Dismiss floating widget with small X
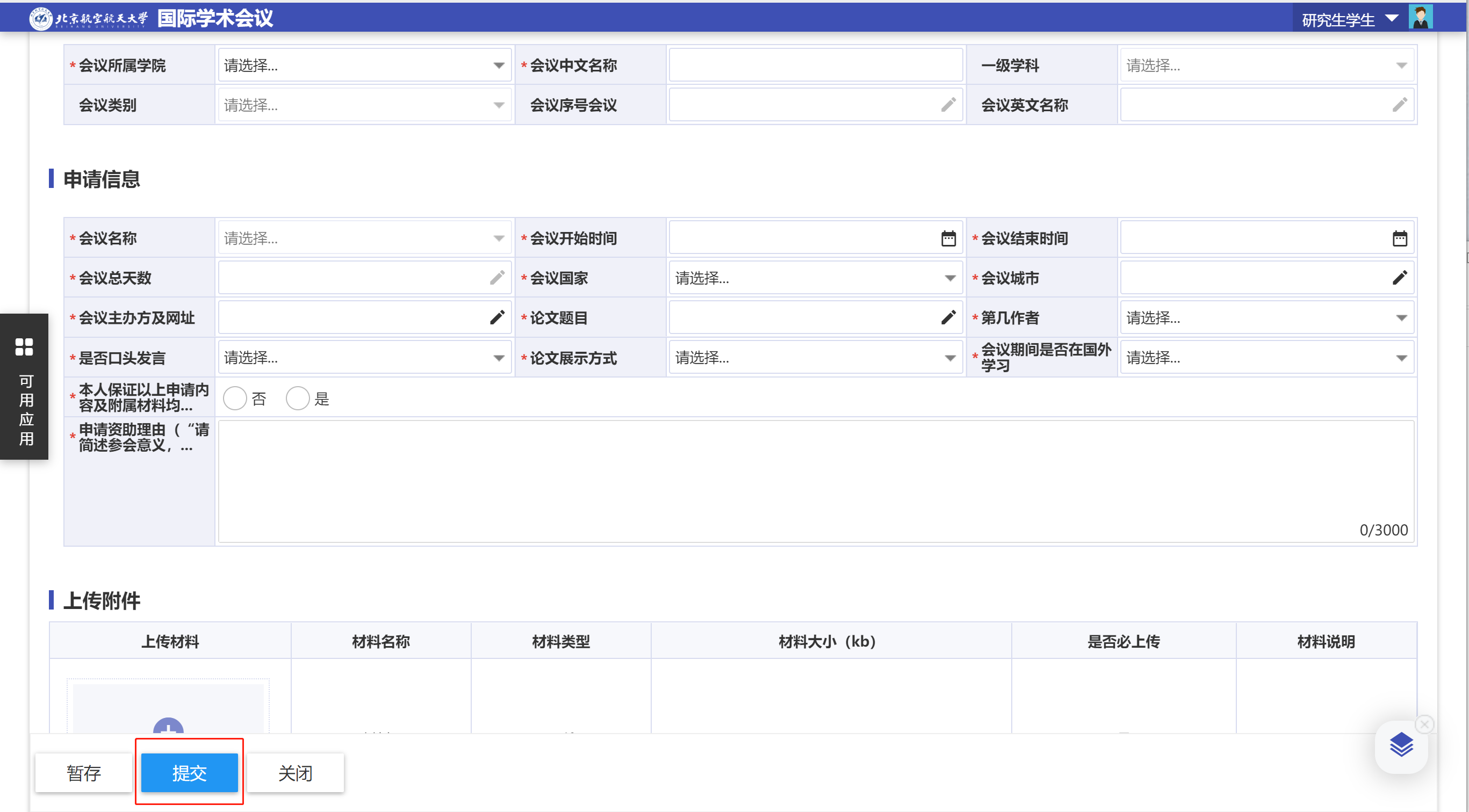The height and width of the screenshot is (812, 1469). click(x=1424, y=724)
